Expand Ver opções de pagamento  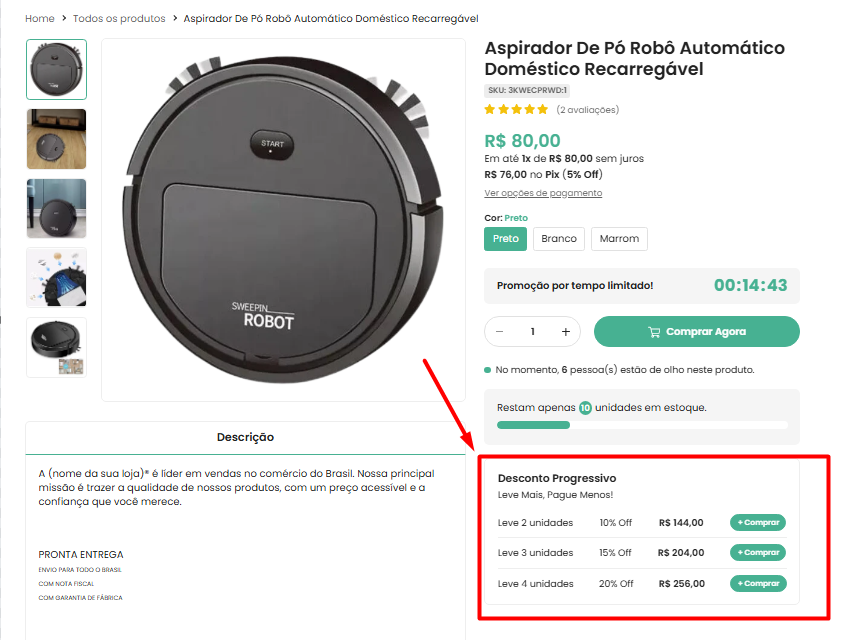[543, 193]
